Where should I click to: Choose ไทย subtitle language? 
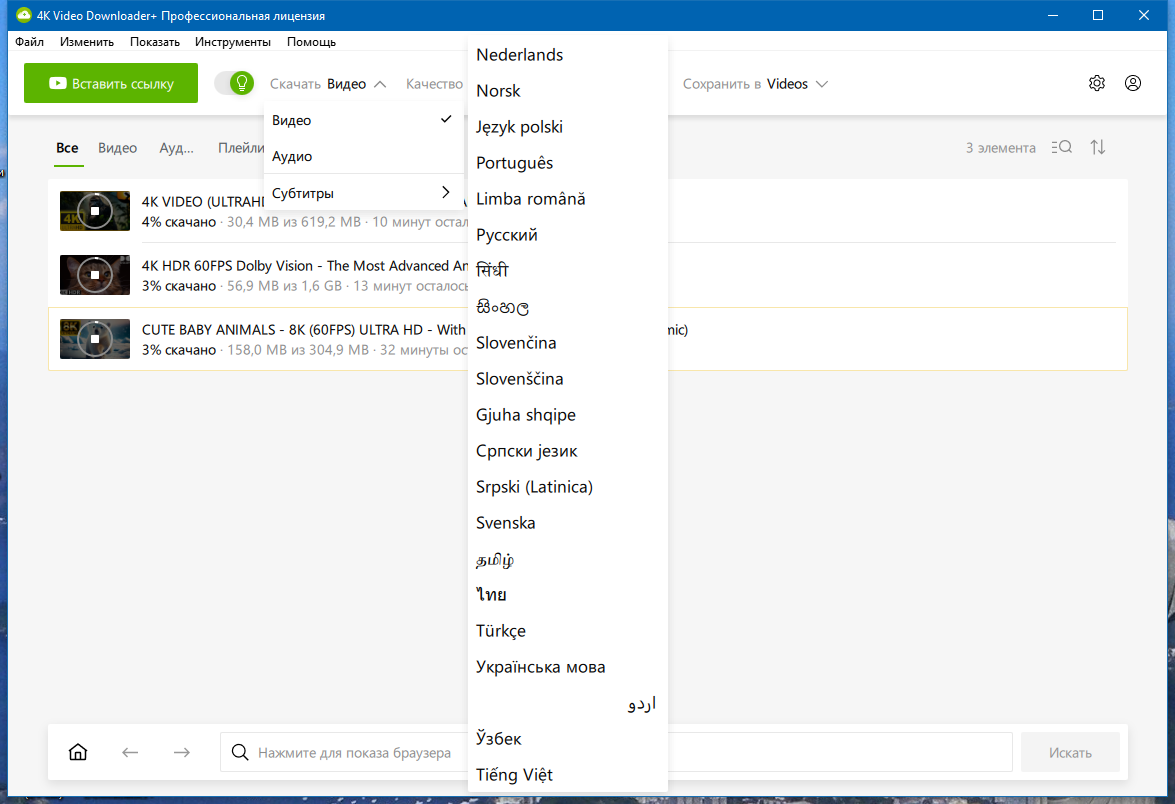(567, 595)
